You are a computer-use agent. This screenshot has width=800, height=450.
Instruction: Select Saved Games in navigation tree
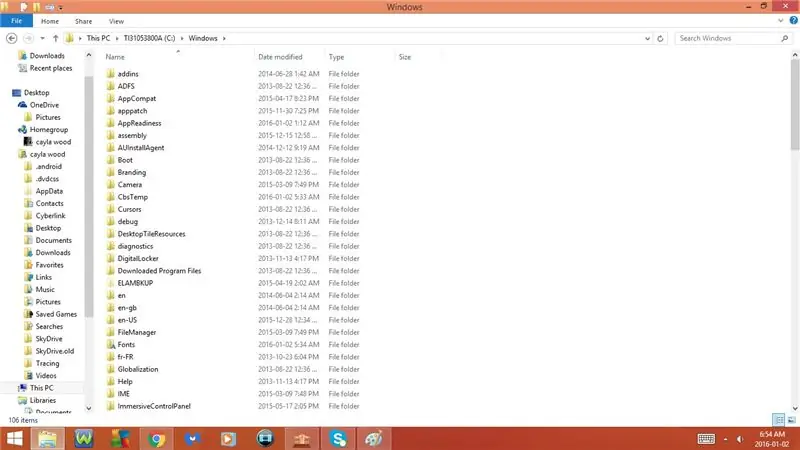pyautogui.click(x=56, y=314)
